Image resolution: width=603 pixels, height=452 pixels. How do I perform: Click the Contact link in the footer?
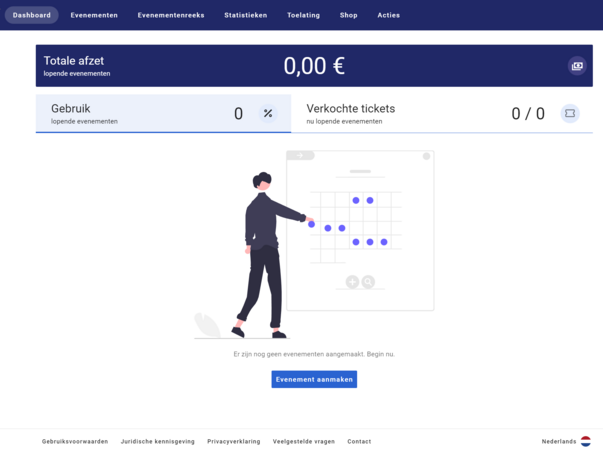tap(359, 441)
